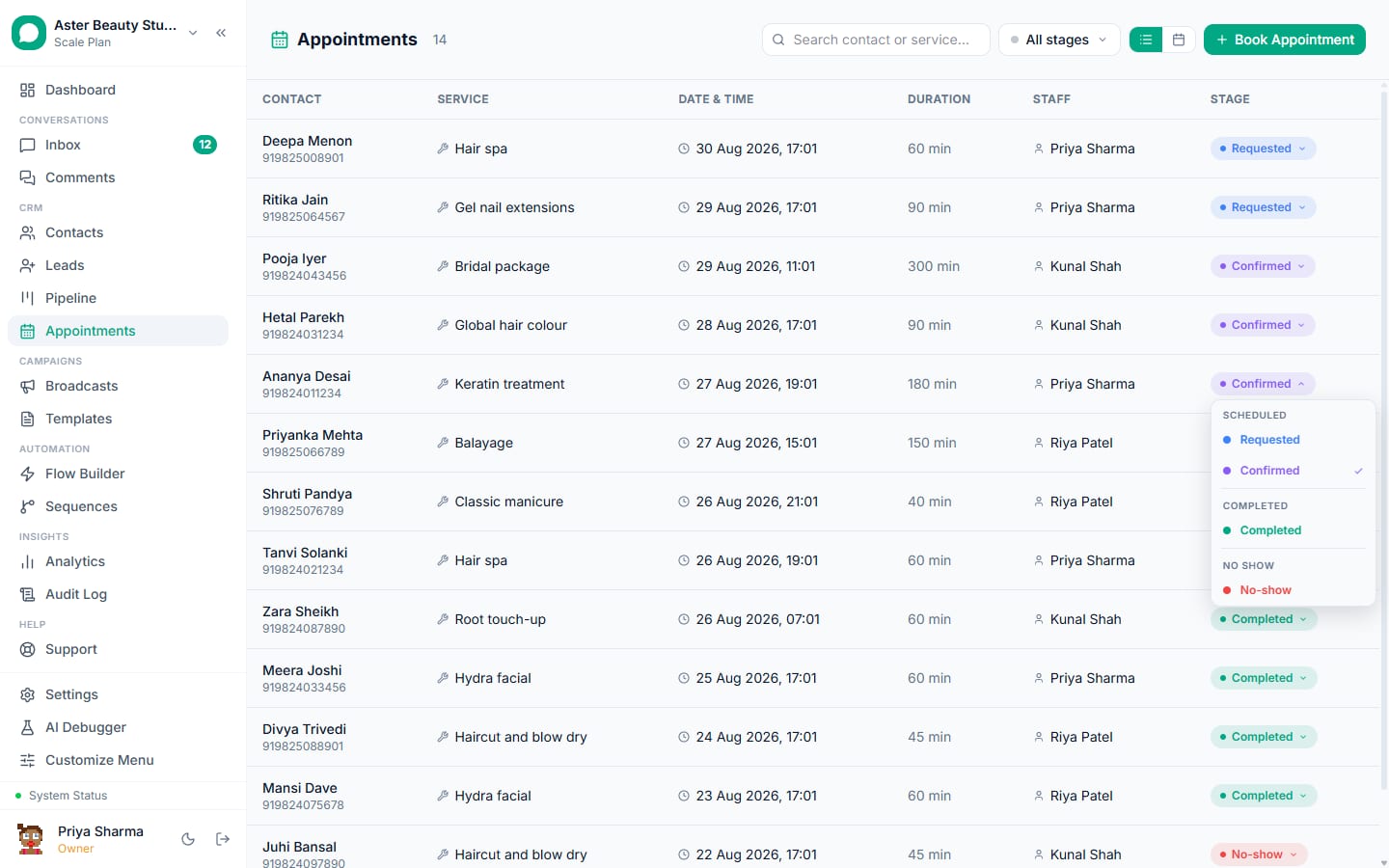Image resolution: width=1389 pixels, height=868 pixels.
Task: Click contact name Deepa Menon
Action: tap(307, 141)
